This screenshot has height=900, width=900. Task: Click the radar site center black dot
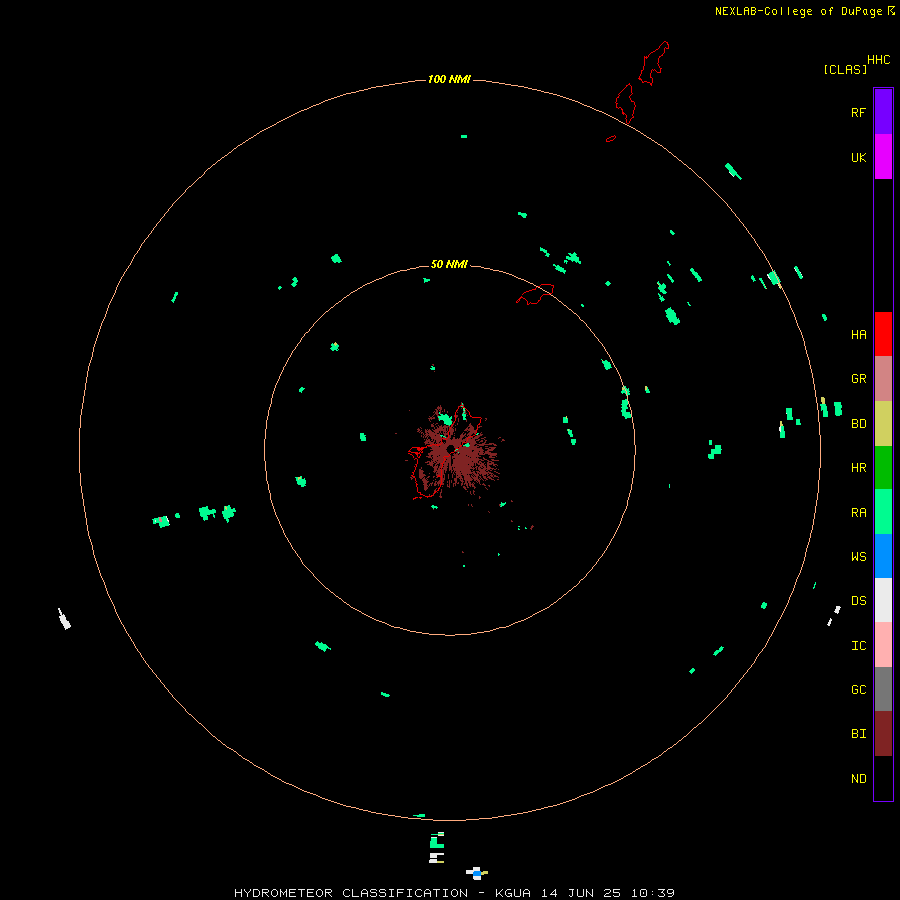coord(451,449)
